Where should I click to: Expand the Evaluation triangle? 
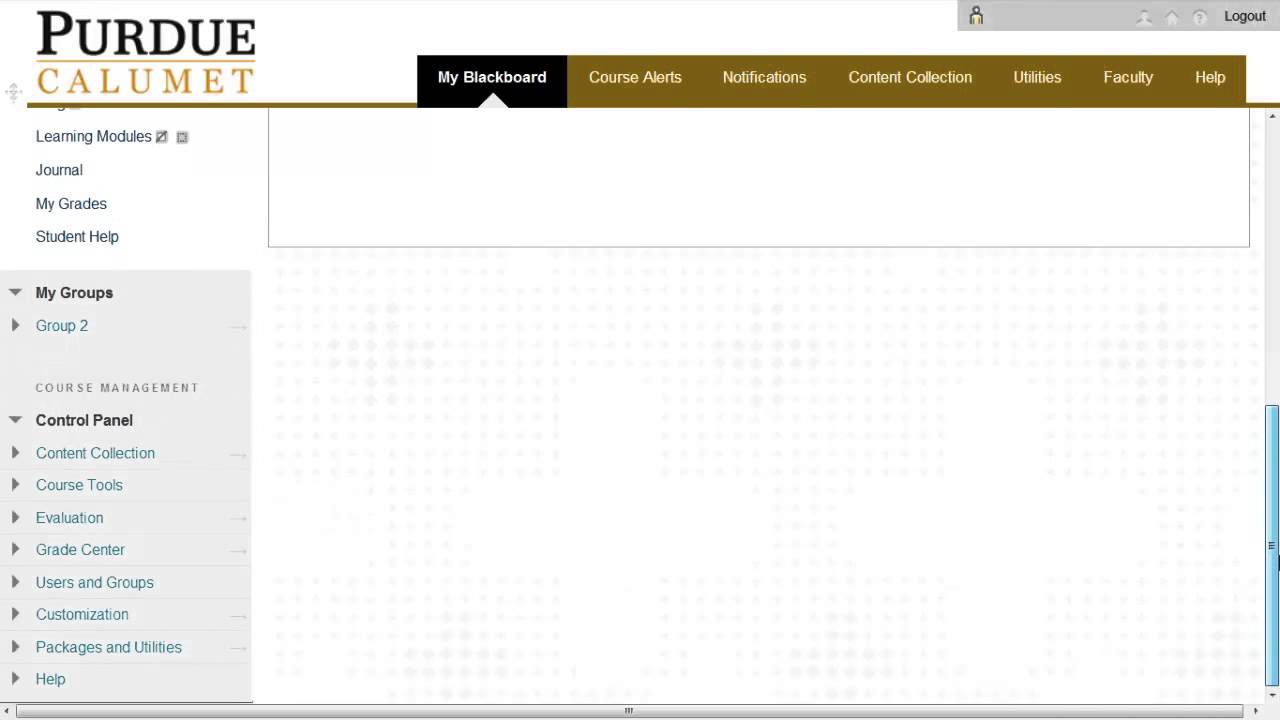15,517
